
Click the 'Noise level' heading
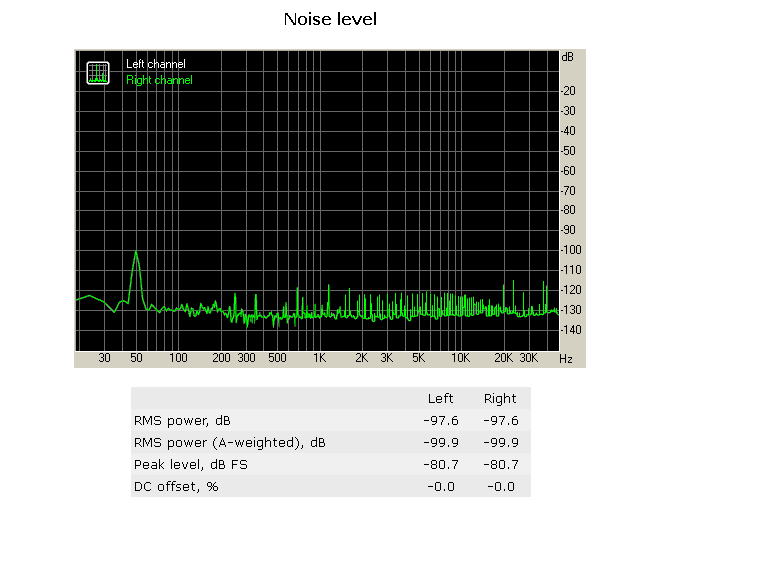click(330, 20)
